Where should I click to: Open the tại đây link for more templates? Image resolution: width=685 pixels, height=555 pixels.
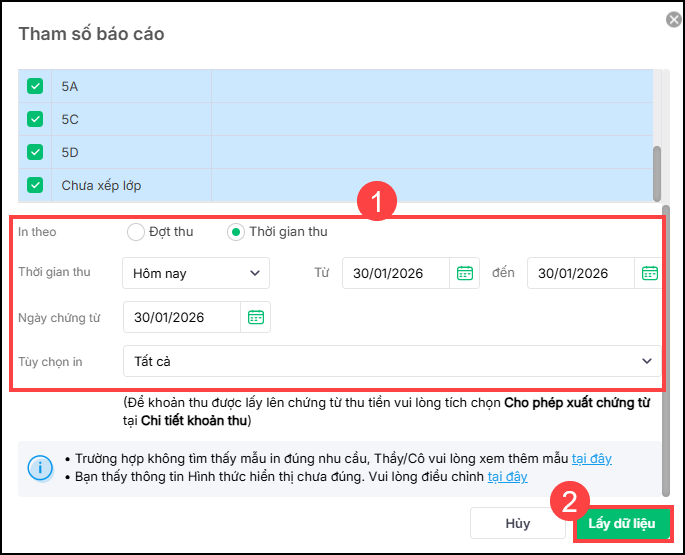[x=591, y=459]
